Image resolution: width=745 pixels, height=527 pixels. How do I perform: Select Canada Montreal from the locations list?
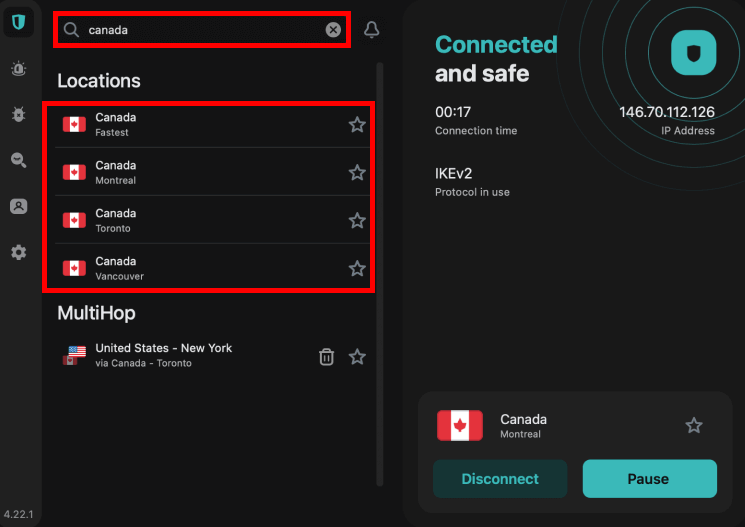click(212, 172)
